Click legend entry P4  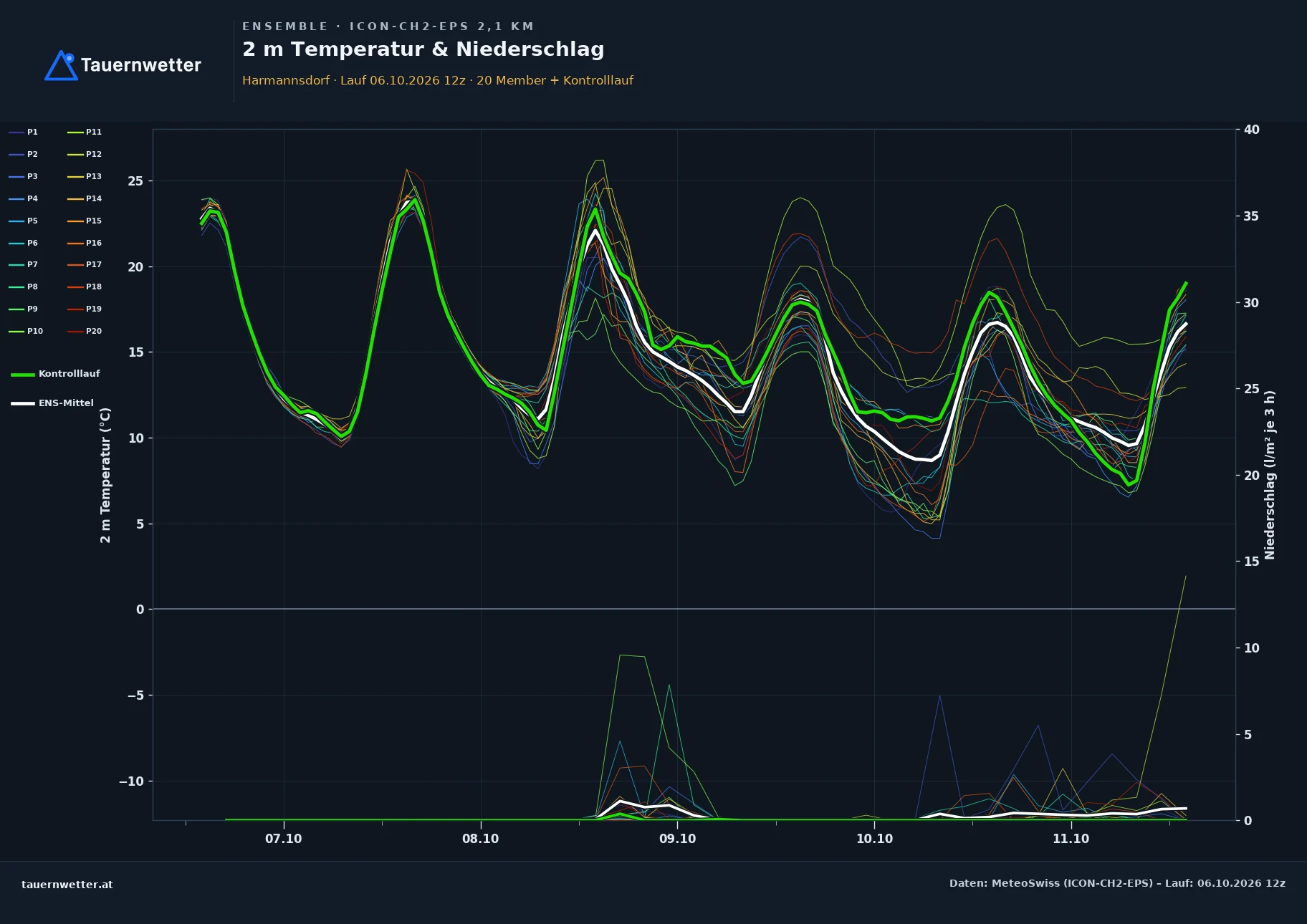[x=24, y=198]
